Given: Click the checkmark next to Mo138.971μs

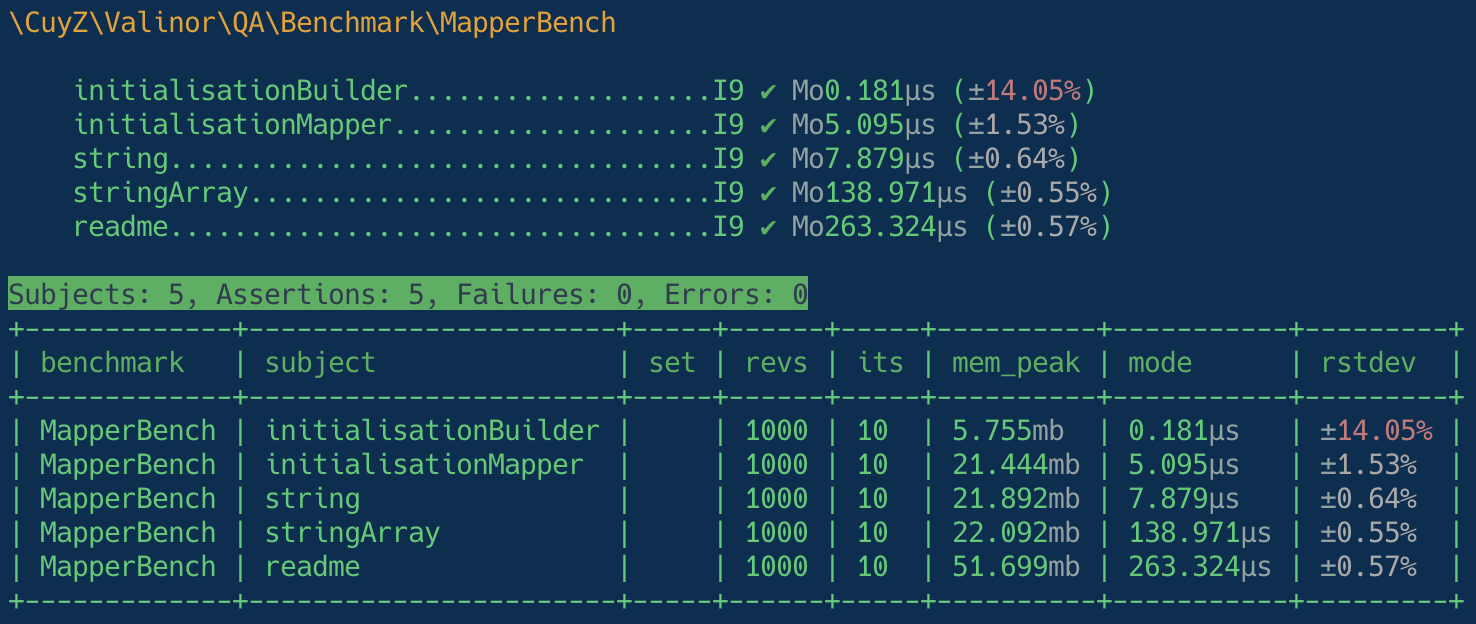Looking at the screenshot, I should tap(768, 193).
